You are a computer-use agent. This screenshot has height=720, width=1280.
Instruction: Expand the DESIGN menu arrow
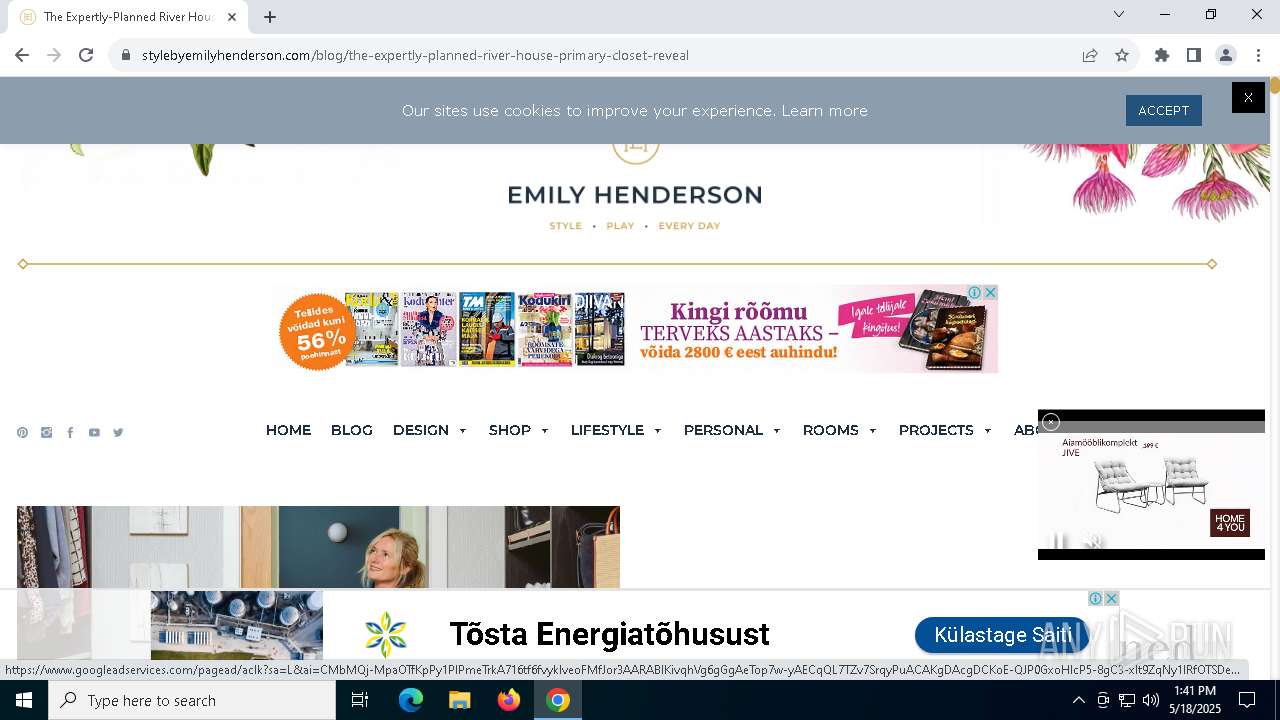(x=462, y=431)
